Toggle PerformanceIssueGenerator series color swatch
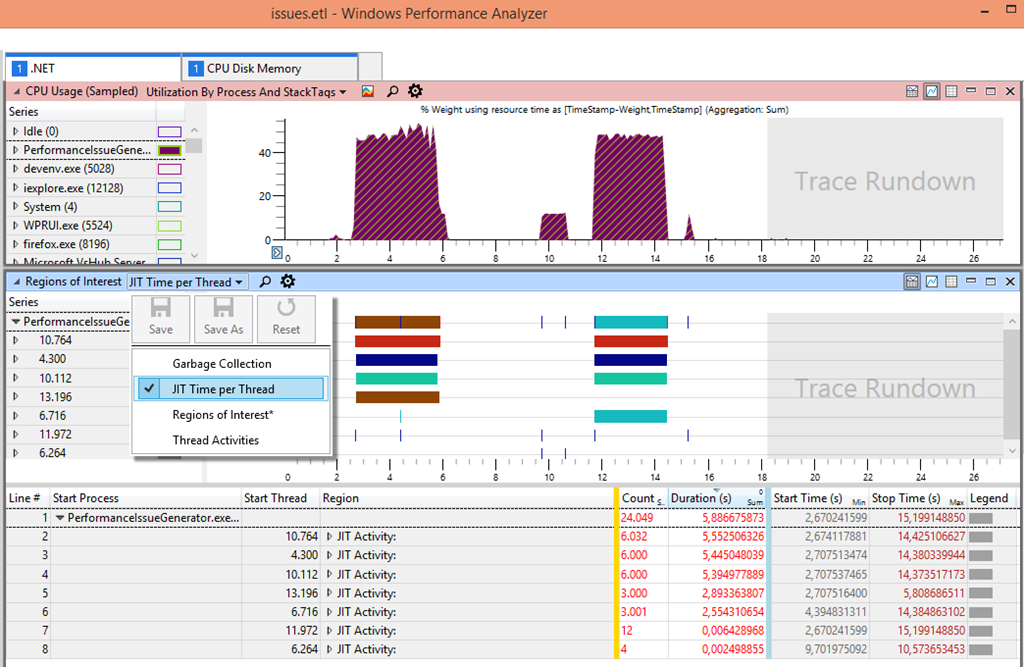Image resolution: width=1024 pixels, height=667 pixels. pyautogui.click(x=170, y=150)
